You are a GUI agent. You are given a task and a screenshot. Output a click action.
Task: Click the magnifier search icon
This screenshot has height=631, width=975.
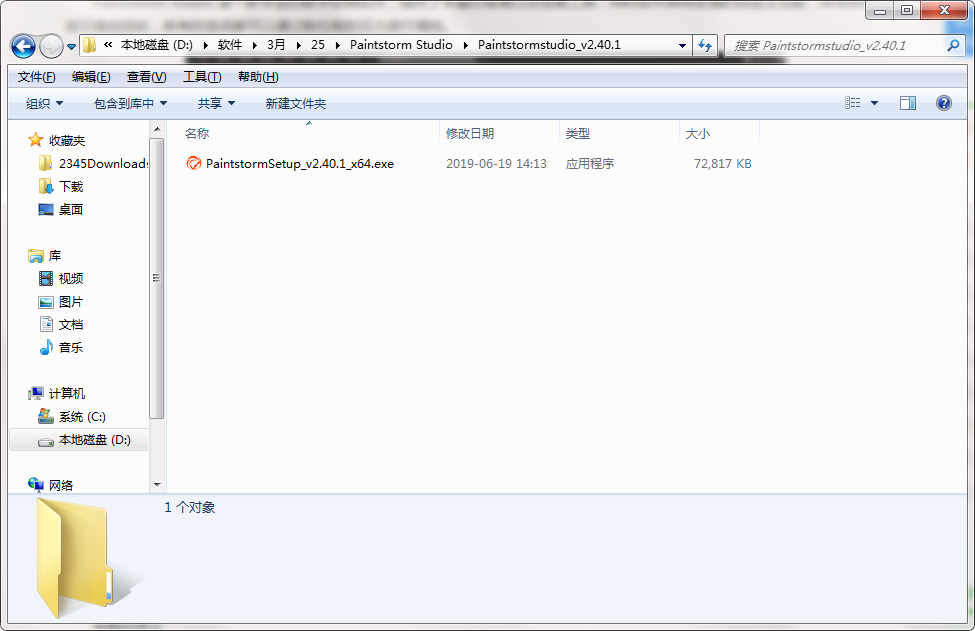coord(953,45)
